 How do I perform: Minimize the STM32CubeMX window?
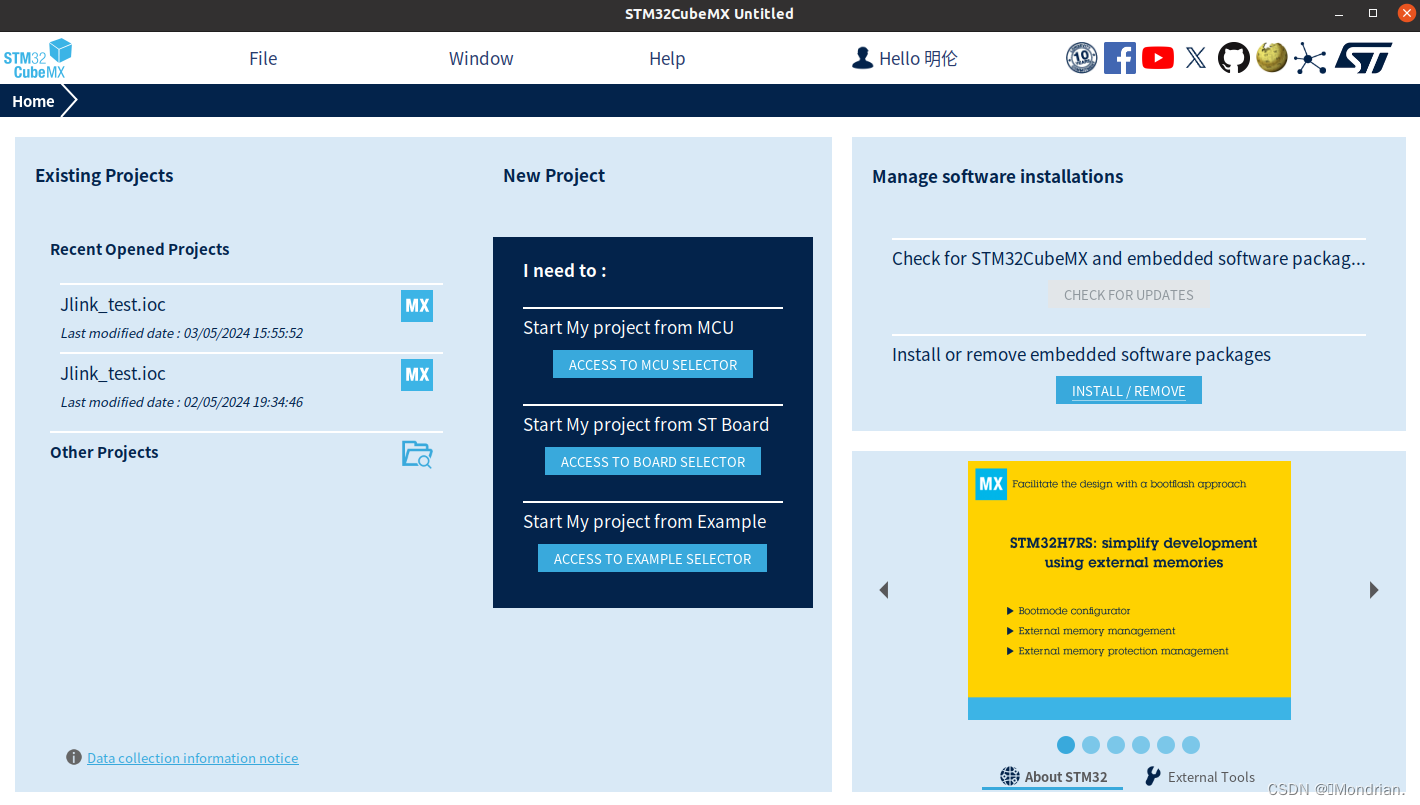1340,13
